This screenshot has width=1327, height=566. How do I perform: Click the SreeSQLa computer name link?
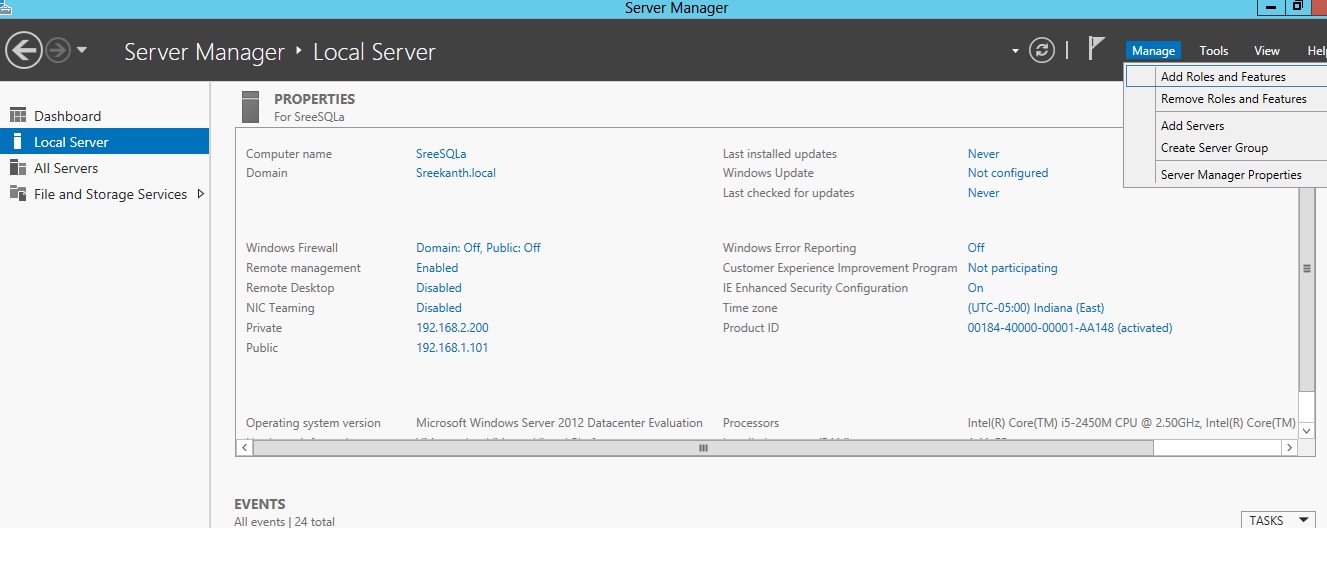pyautogui.click(x=441, y=154)
